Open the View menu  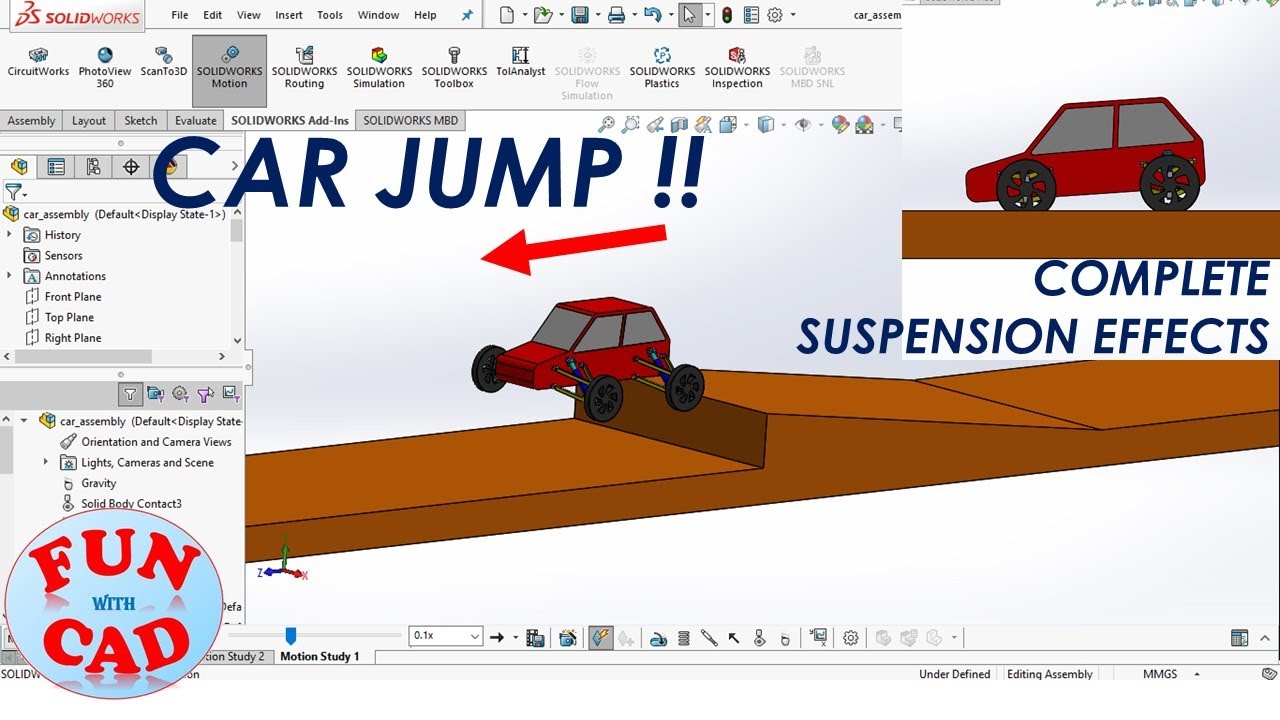(249, 15)
